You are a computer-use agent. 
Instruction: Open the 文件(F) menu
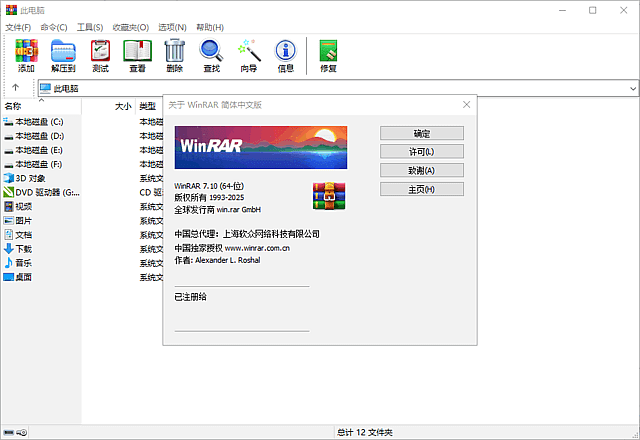[x=18, y=26]
